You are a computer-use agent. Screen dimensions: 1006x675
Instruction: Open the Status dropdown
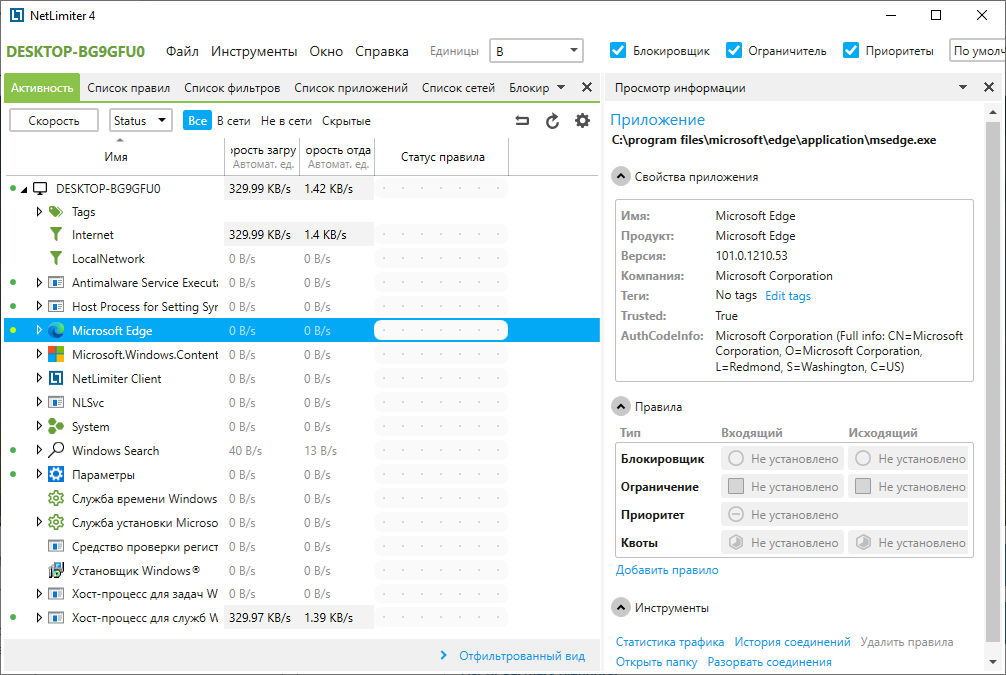point(141,120)
